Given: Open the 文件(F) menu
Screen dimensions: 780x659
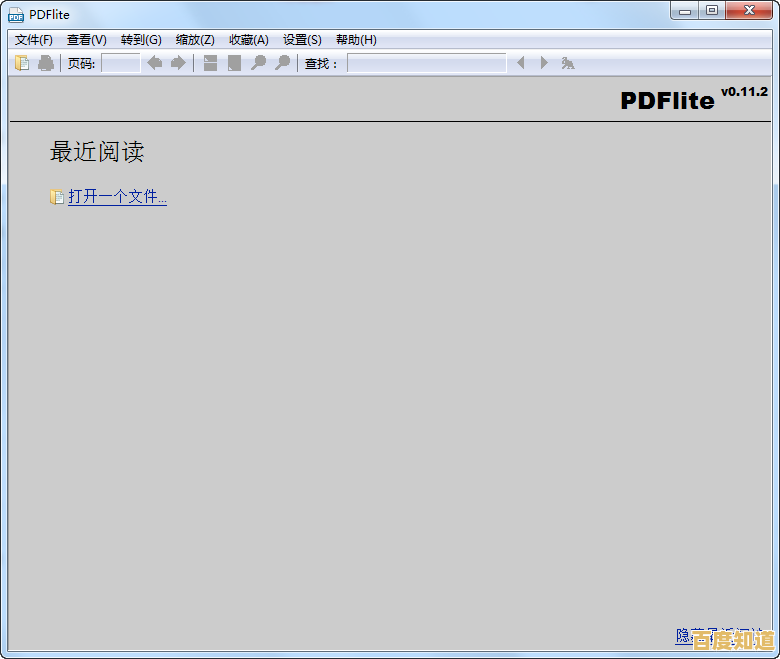Looking at the screenshot, I should [x=33, y=40].
